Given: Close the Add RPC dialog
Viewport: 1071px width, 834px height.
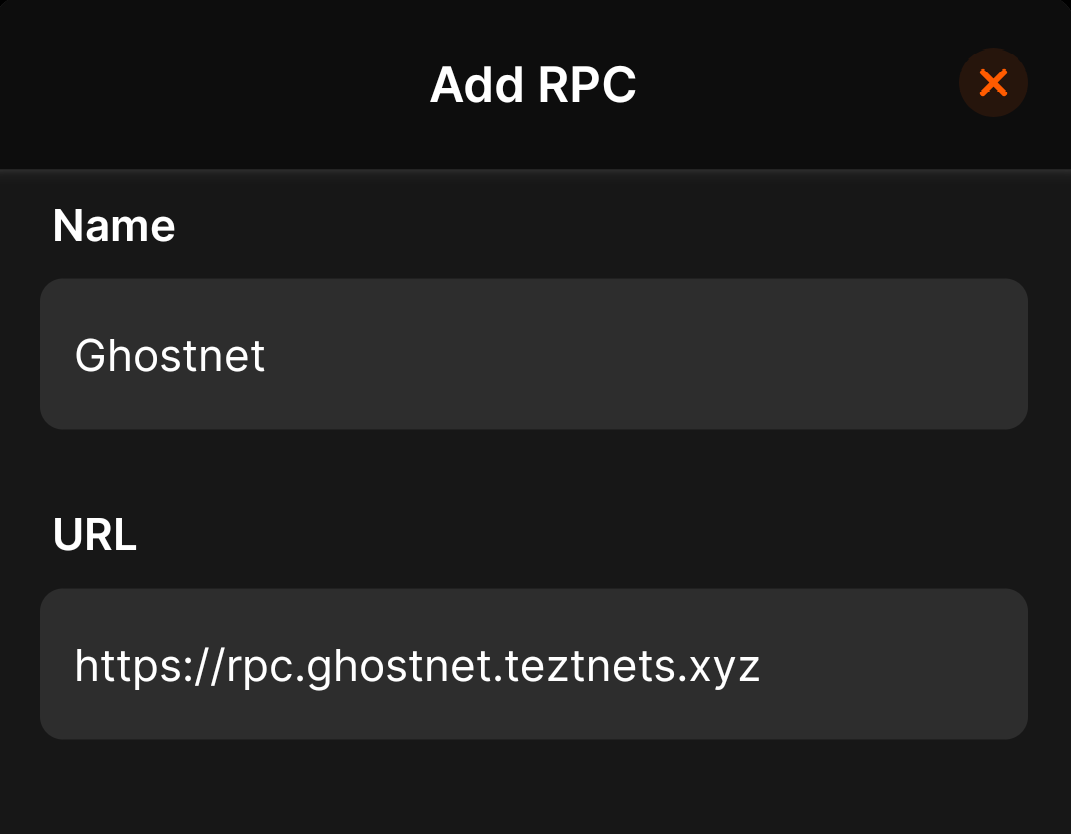Looking at the screenshot, I should pos(993,83).
